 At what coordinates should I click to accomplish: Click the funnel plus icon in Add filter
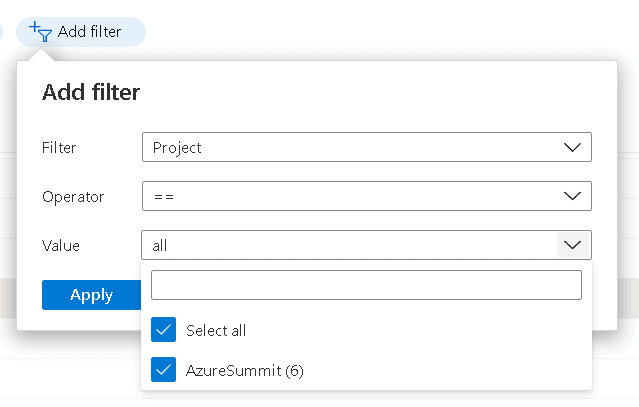[40, 31]
